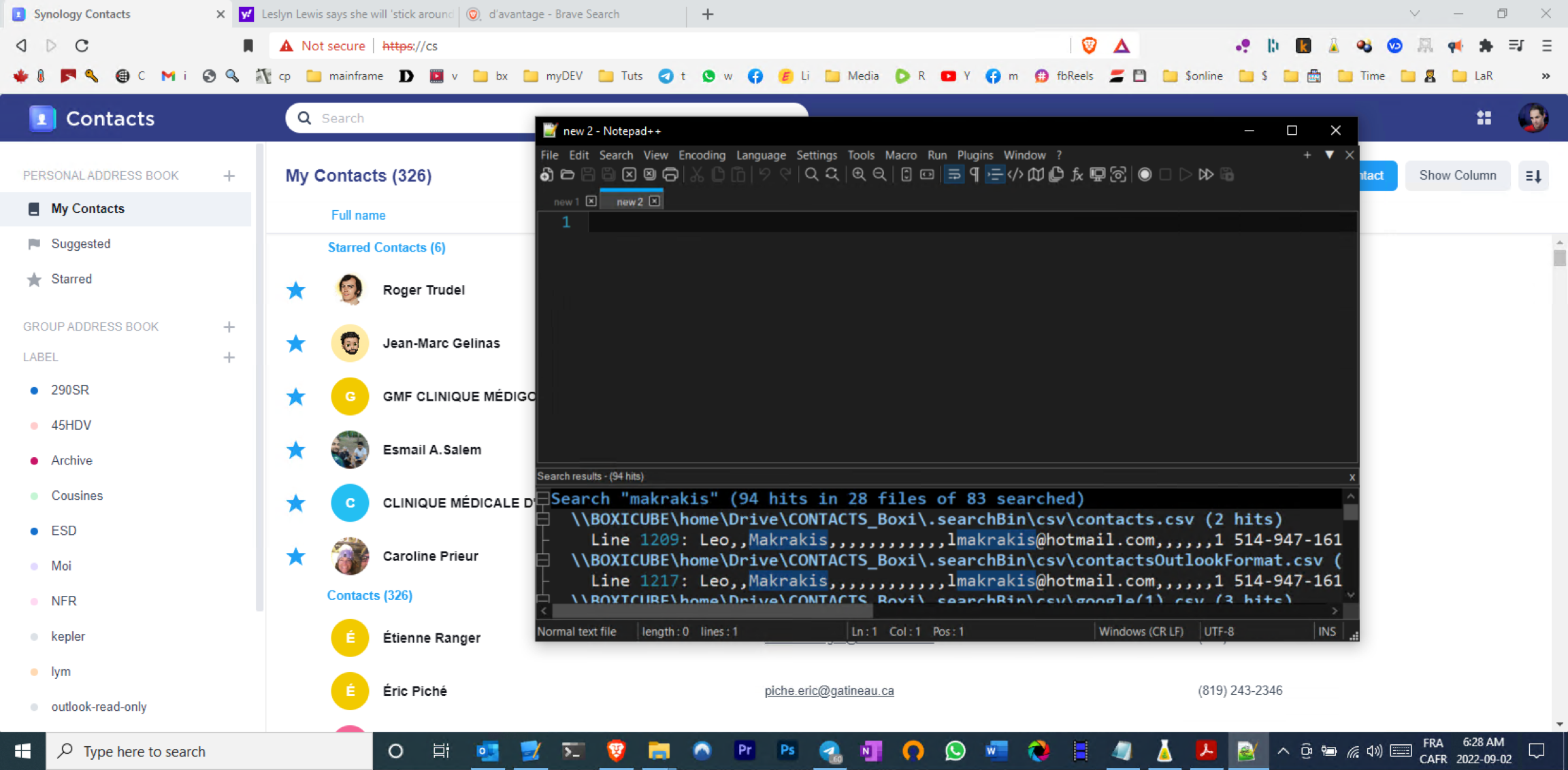This screenshot has height=770, width=1568.
Task: Open the Notepad++ document list triangle dropdown
Action: coord(1329,155)
